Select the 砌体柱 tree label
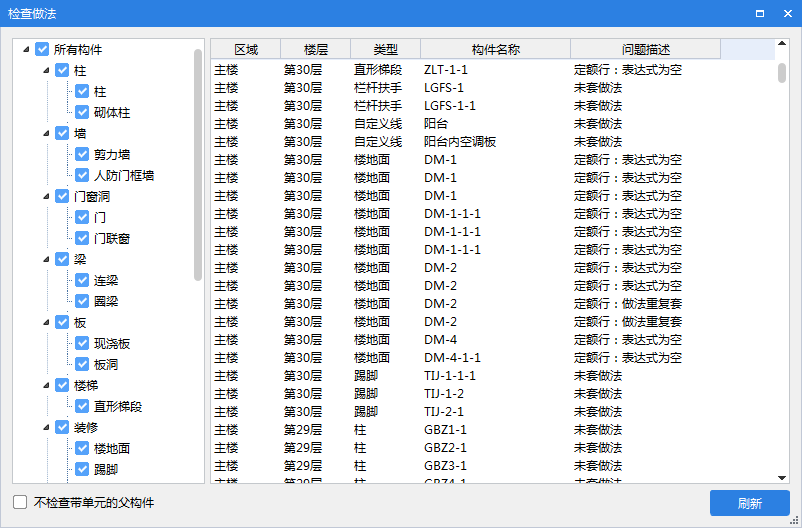 coord(112,113)
